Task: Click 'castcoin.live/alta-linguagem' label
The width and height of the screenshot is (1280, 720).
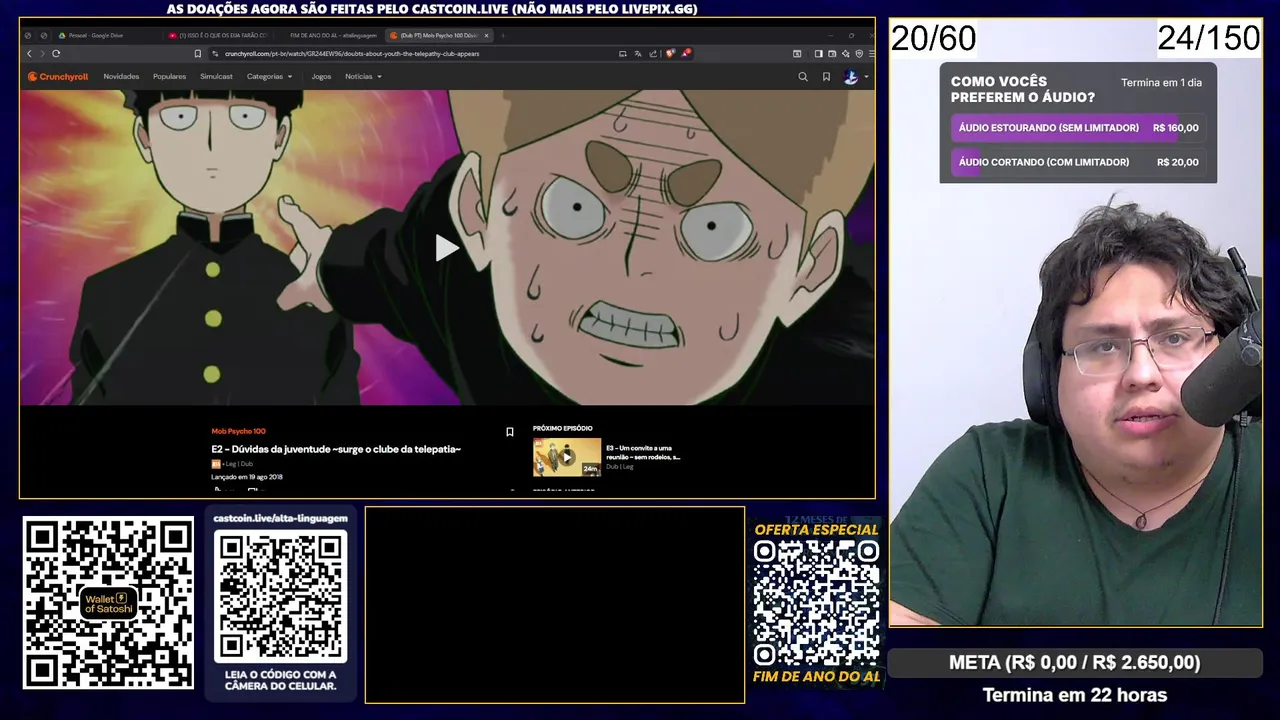Action: [280, 518]
